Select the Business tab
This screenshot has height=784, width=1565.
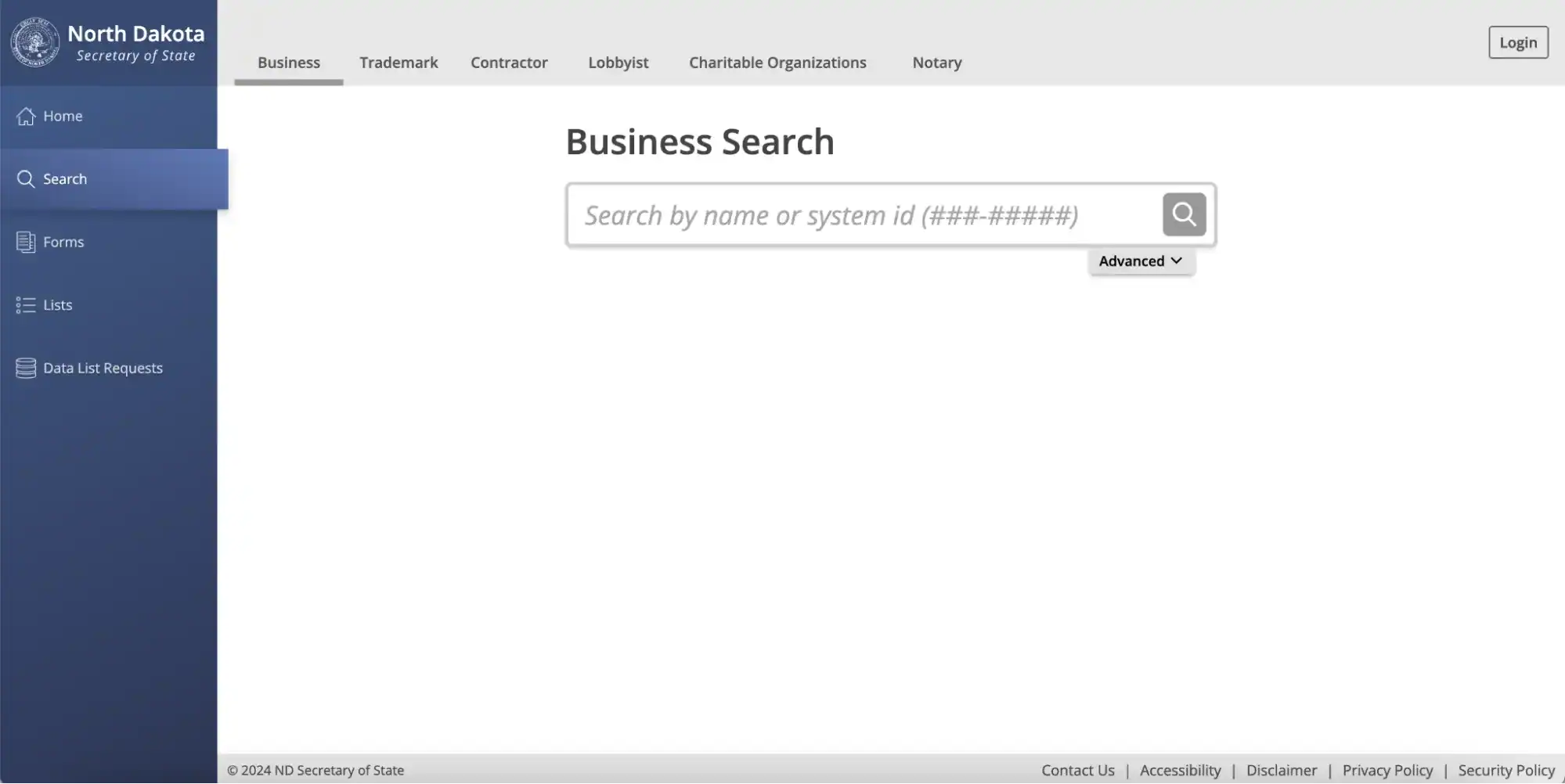point(289,63)
